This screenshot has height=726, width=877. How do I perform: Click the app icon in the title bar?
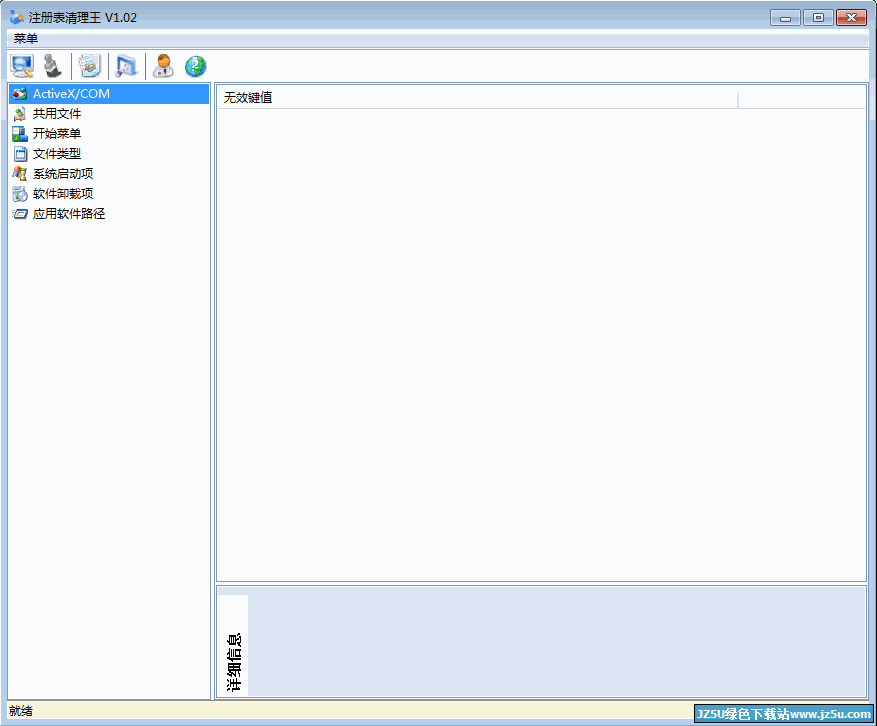click(17, 17)
